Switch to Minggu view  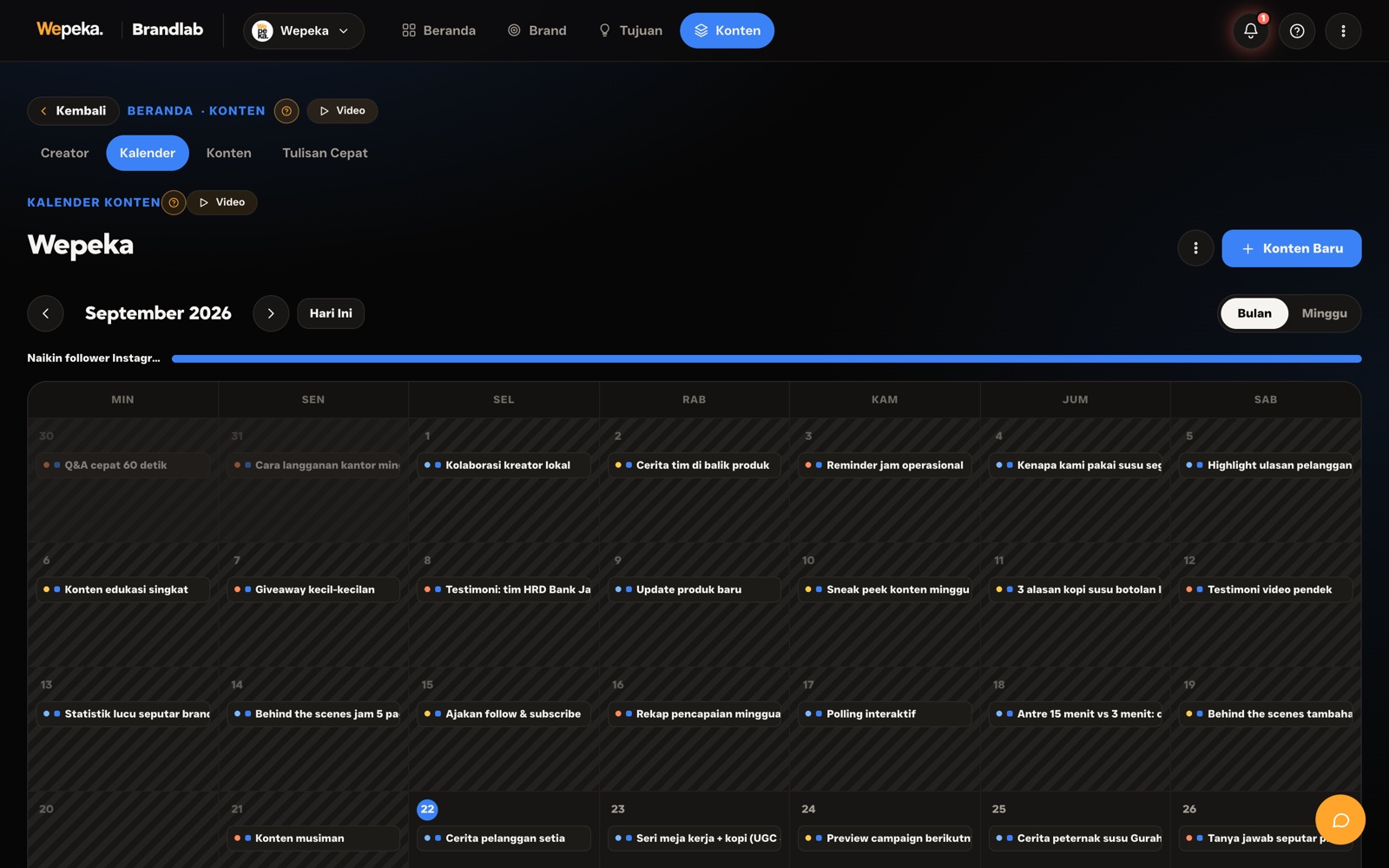coord(1324,313)
